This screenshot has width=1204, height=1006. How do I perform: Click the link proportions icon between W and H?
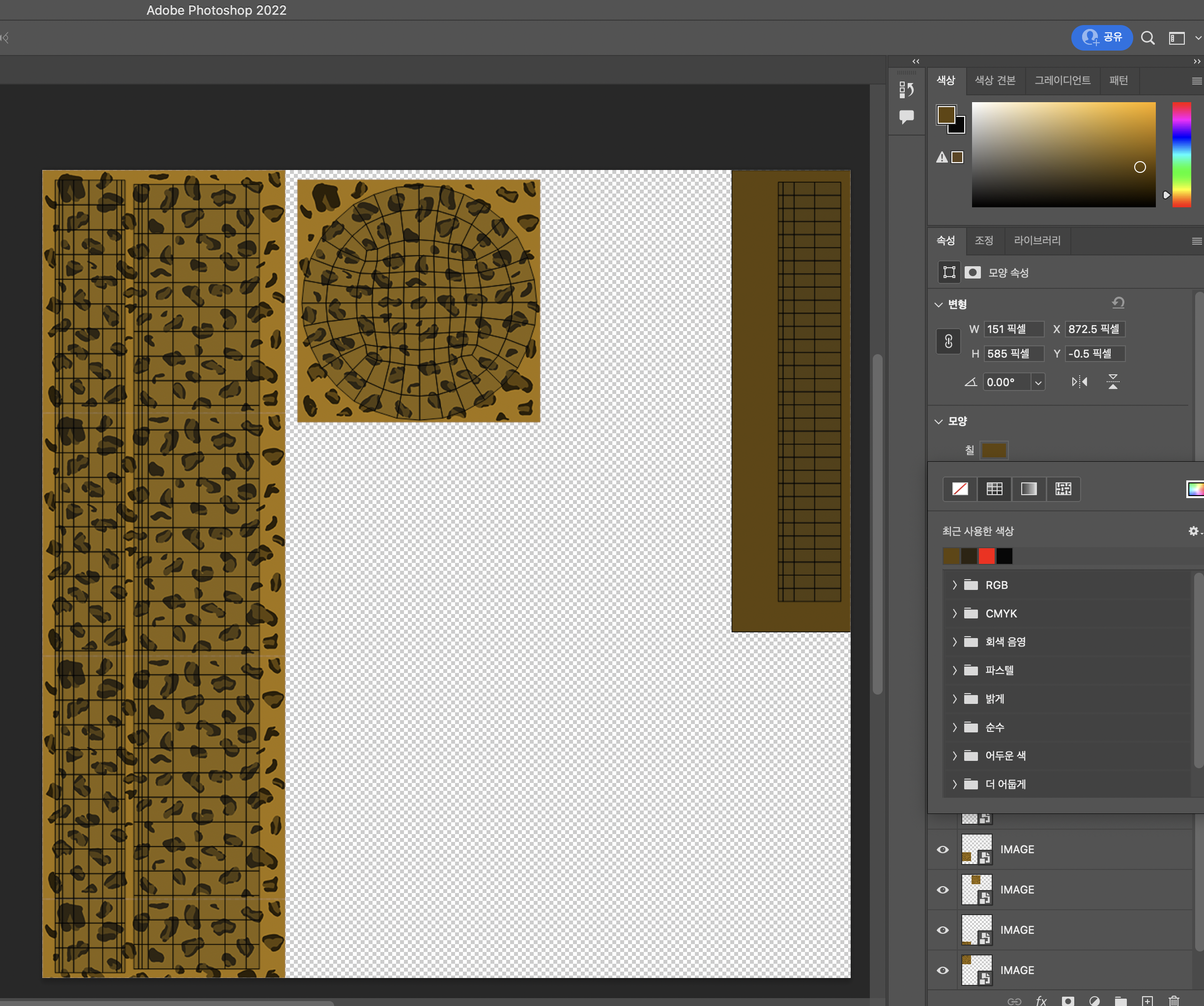click(949, 341)
